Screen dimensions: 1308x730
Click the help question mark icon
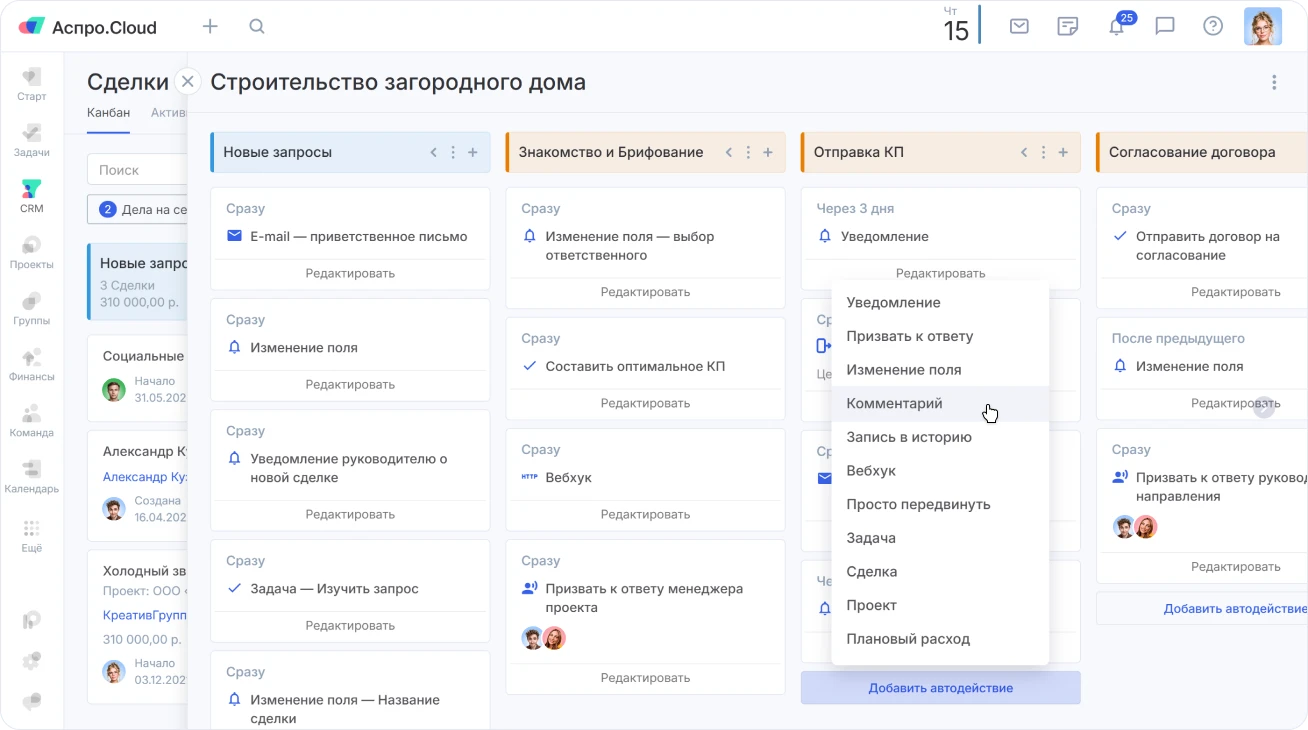click(x=1213, y=27)
